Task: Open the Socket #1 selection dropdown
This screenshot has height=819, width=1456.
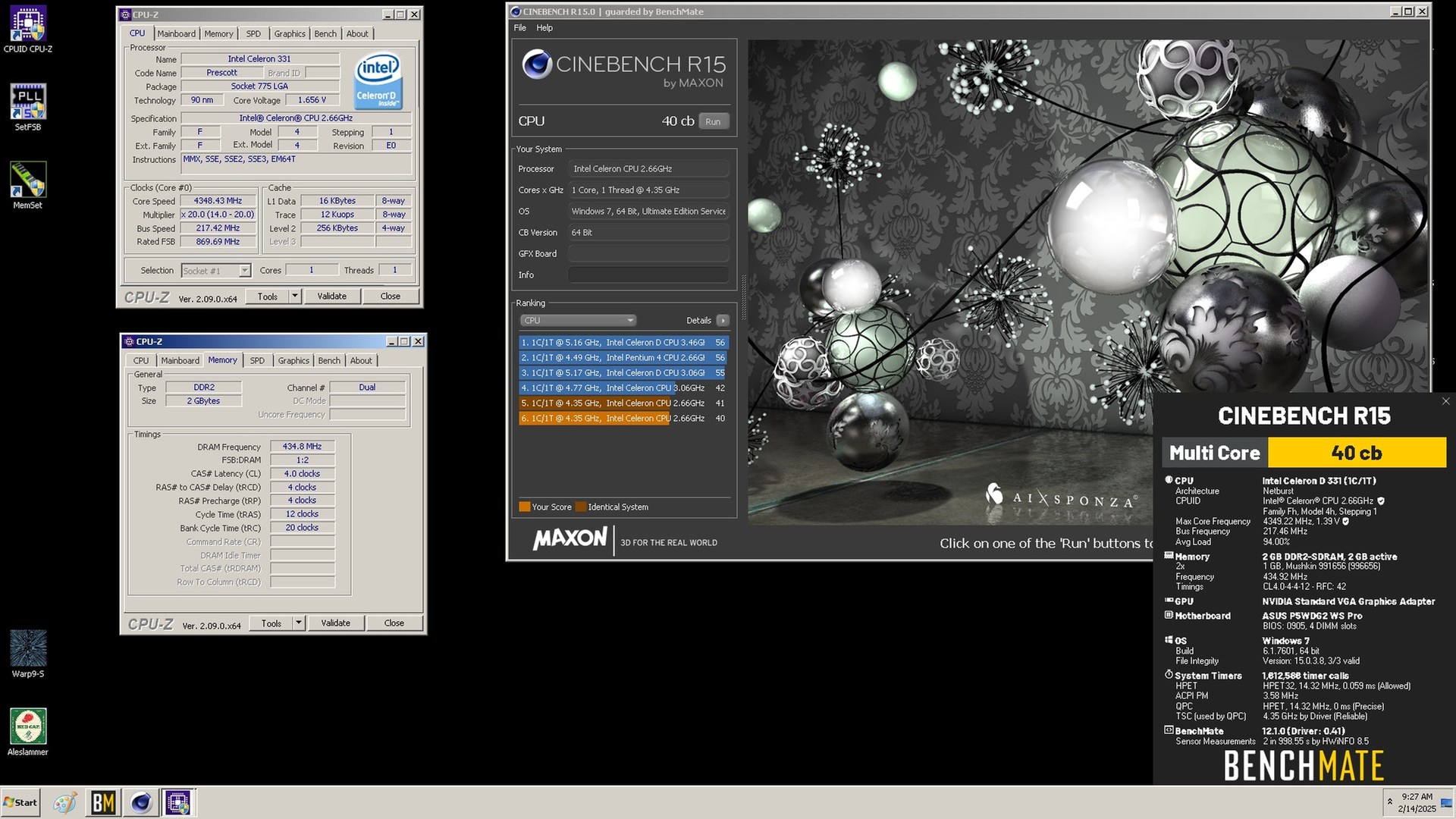Action: pos(216,271)
